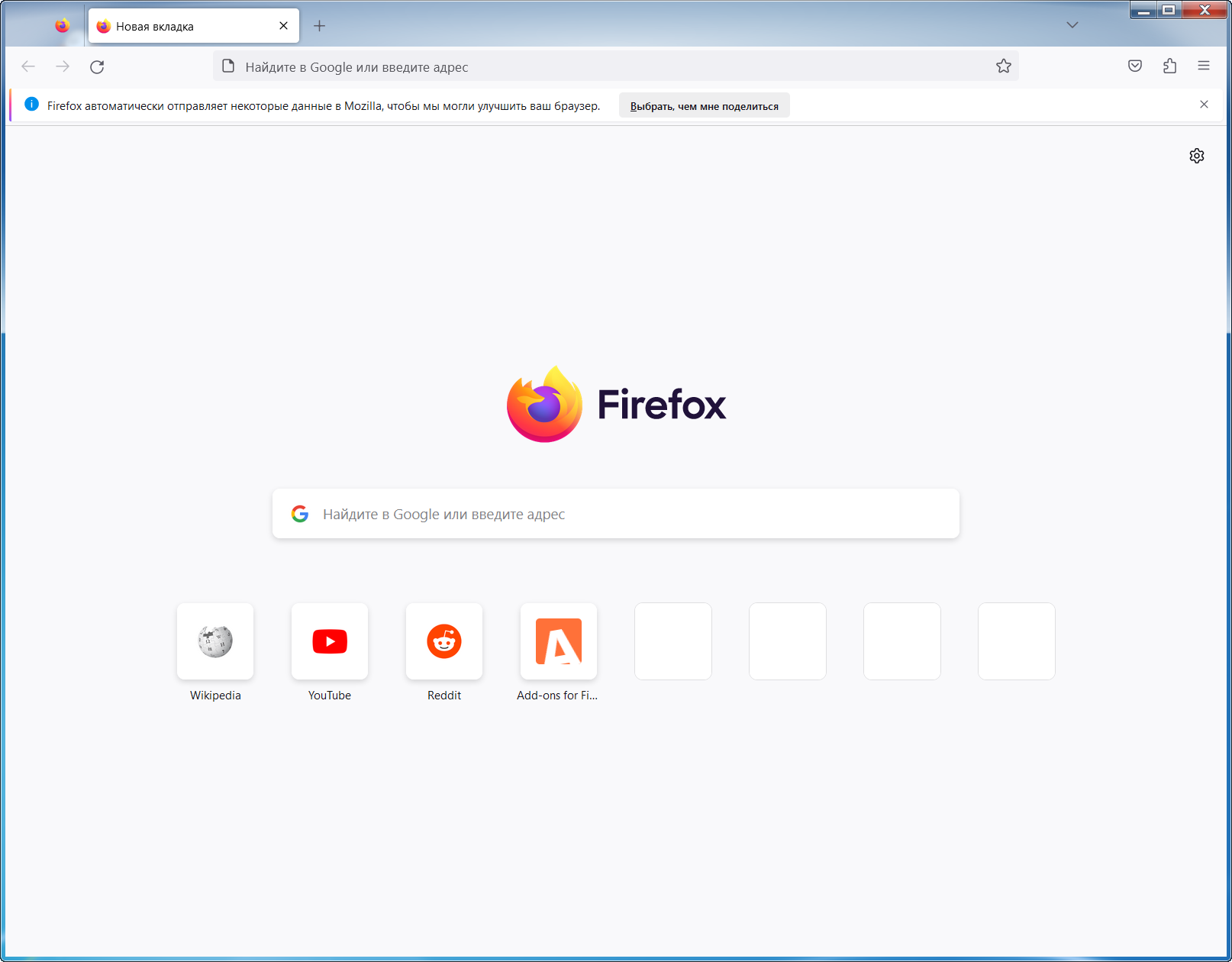Open the hamburger application menu

point(1204,66)
